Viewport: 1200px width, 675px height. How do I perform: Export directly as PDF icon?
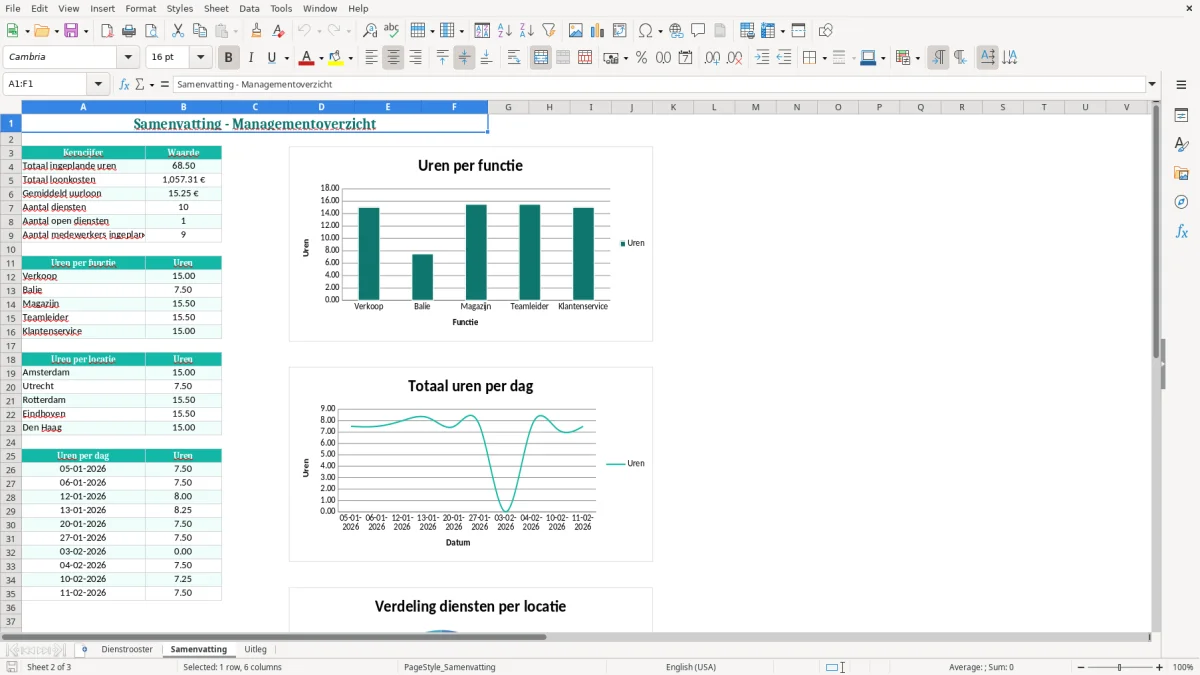point(107,31)
